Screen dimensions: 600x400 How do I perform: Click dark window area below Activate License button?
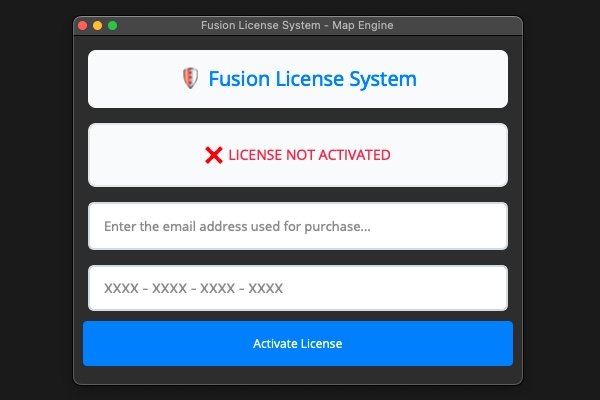pyautogui.click(x=298, y=375)
